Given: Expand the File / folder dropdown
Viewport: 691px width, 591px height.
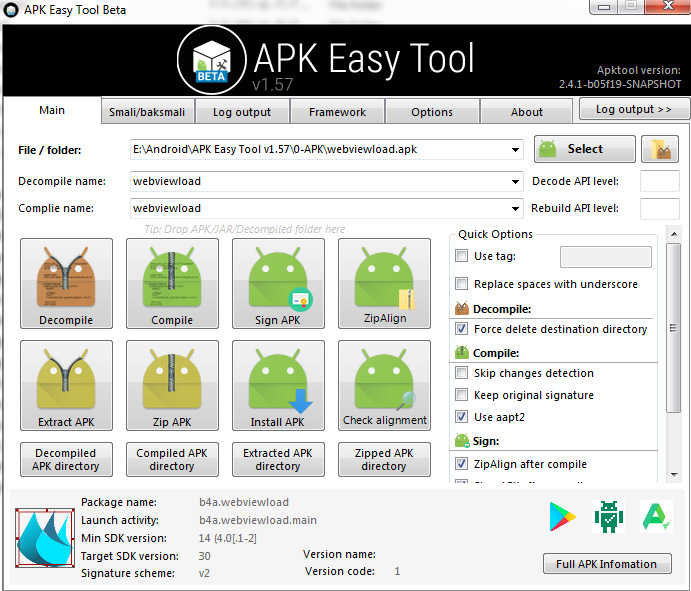Looking at the screenshot, I should pos(515,149).
